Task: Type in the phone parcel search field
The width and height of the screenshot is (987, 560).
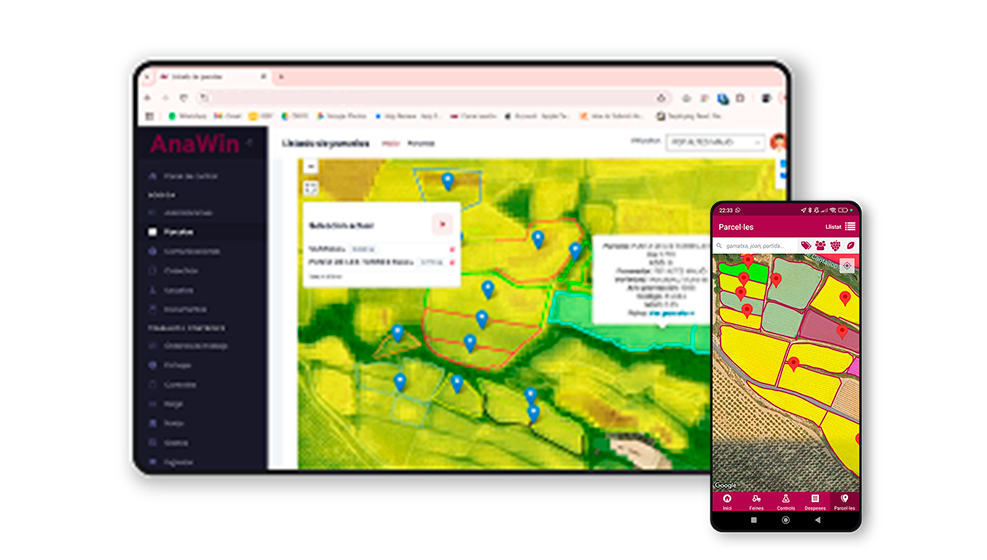Action: [758, 245]
